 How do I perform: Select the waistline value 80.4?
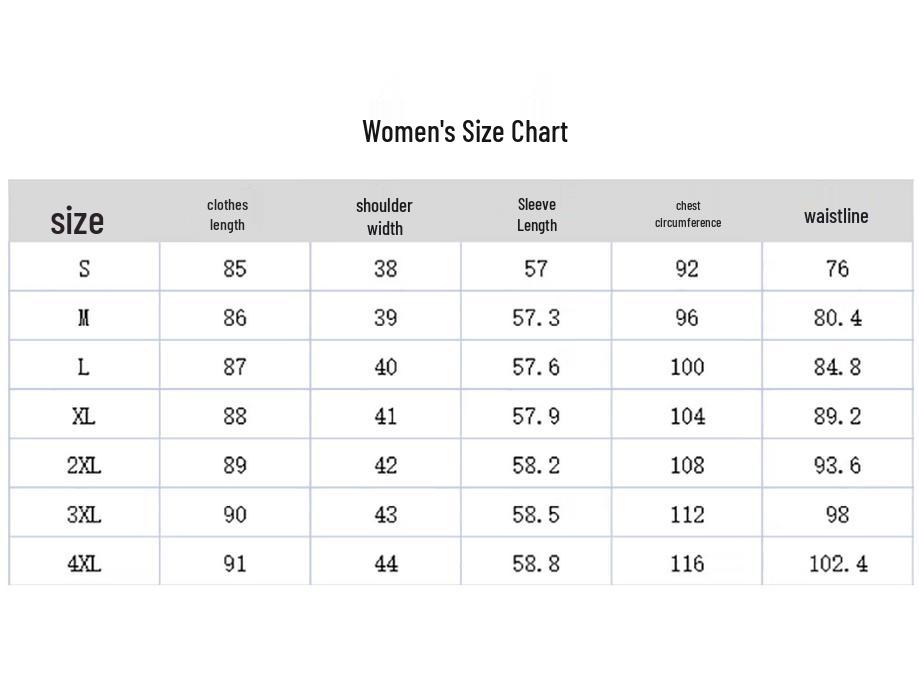[838, 318]
